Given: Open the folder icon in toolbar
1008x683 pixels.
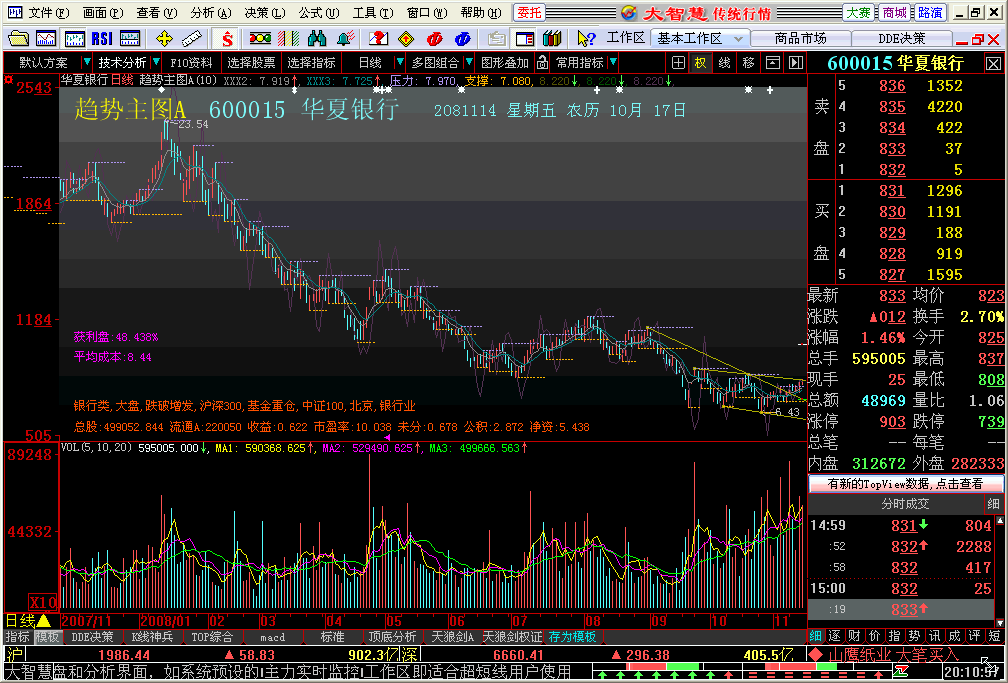Looking at the screenshot, I should click(x=17, y=39).
